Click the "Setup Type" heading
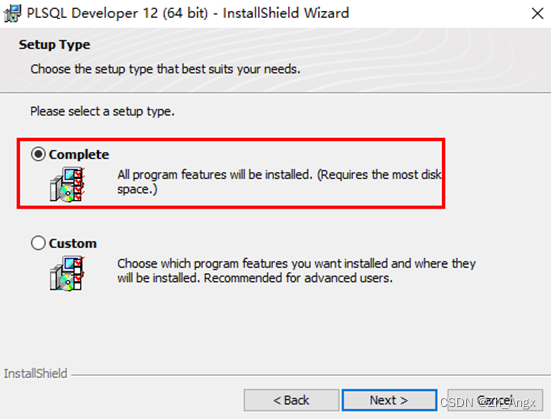The image size is (551, 419). click(54, 45)
